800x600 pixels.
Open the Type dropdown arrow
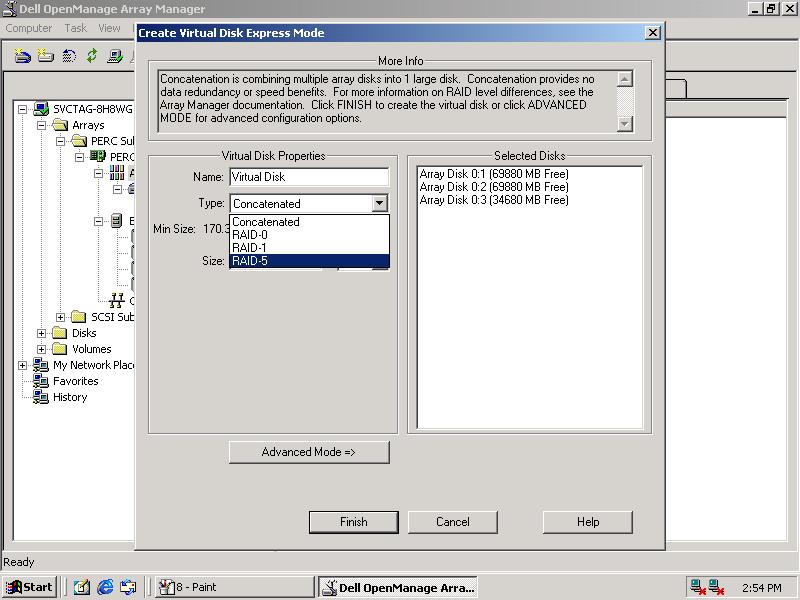(x=379, y=203)
